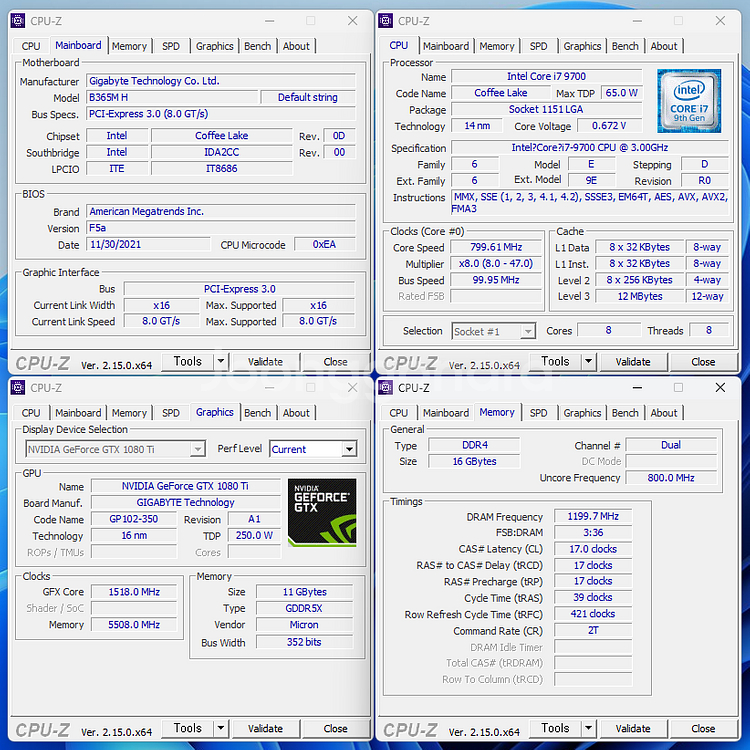The width and height of the screenshot is (750, 750).
Task: Click the CPU-Z app icon in CPU window
Action: coord(386,21)
